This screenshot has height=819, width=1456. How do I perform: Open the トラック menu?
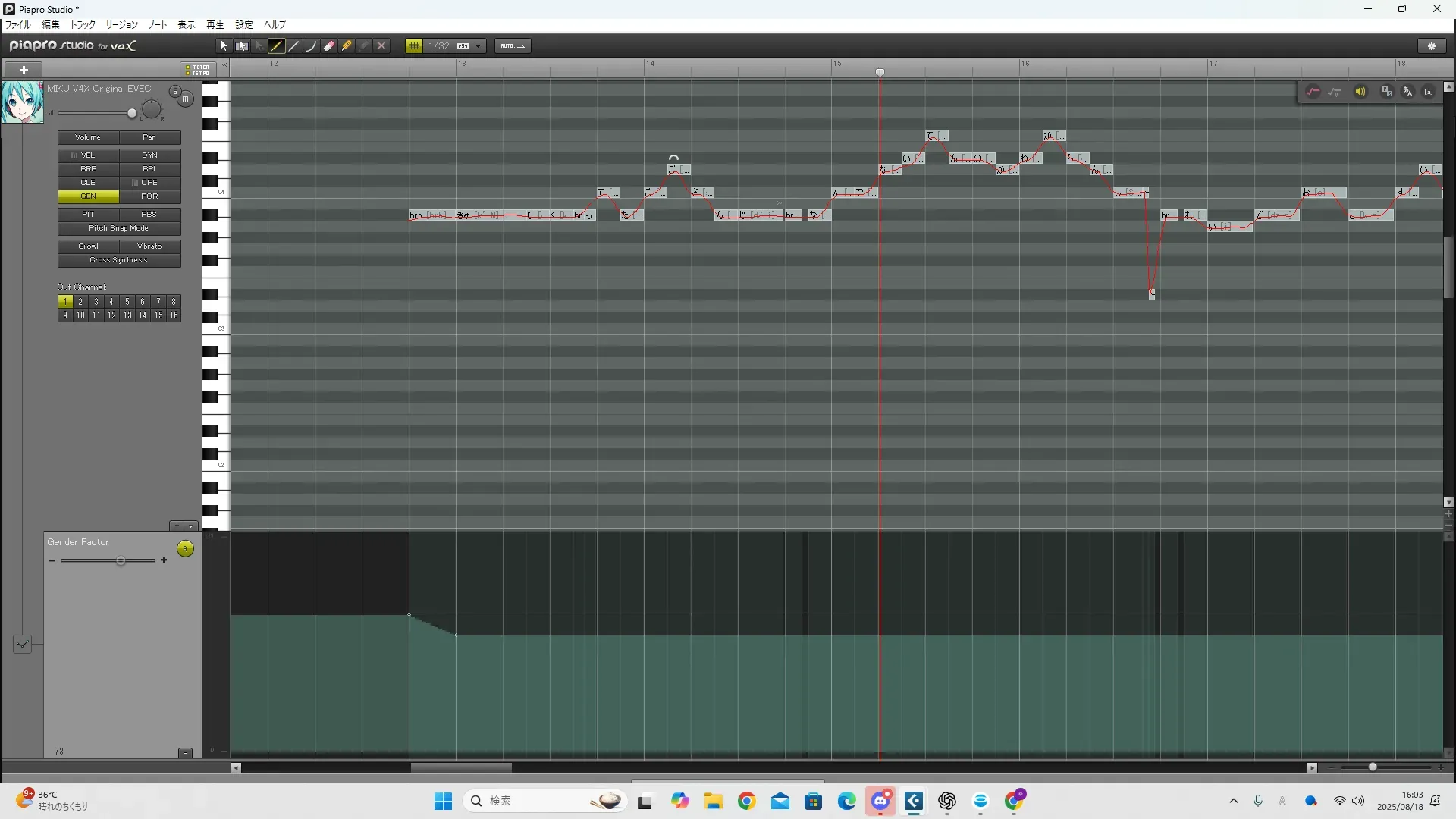pos(83,25)
